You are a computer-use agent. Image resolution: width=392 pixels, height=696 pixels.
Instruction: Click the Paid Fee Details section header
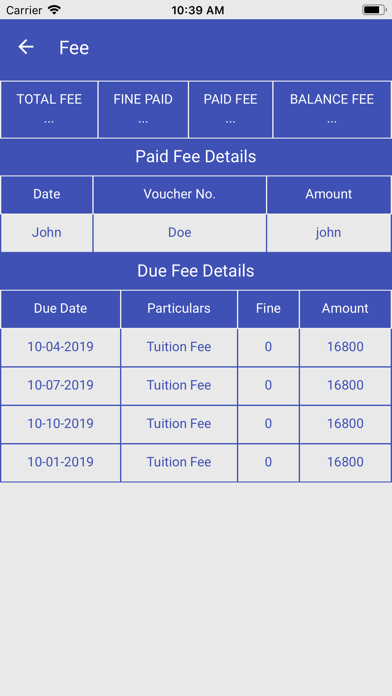(196, 157)
